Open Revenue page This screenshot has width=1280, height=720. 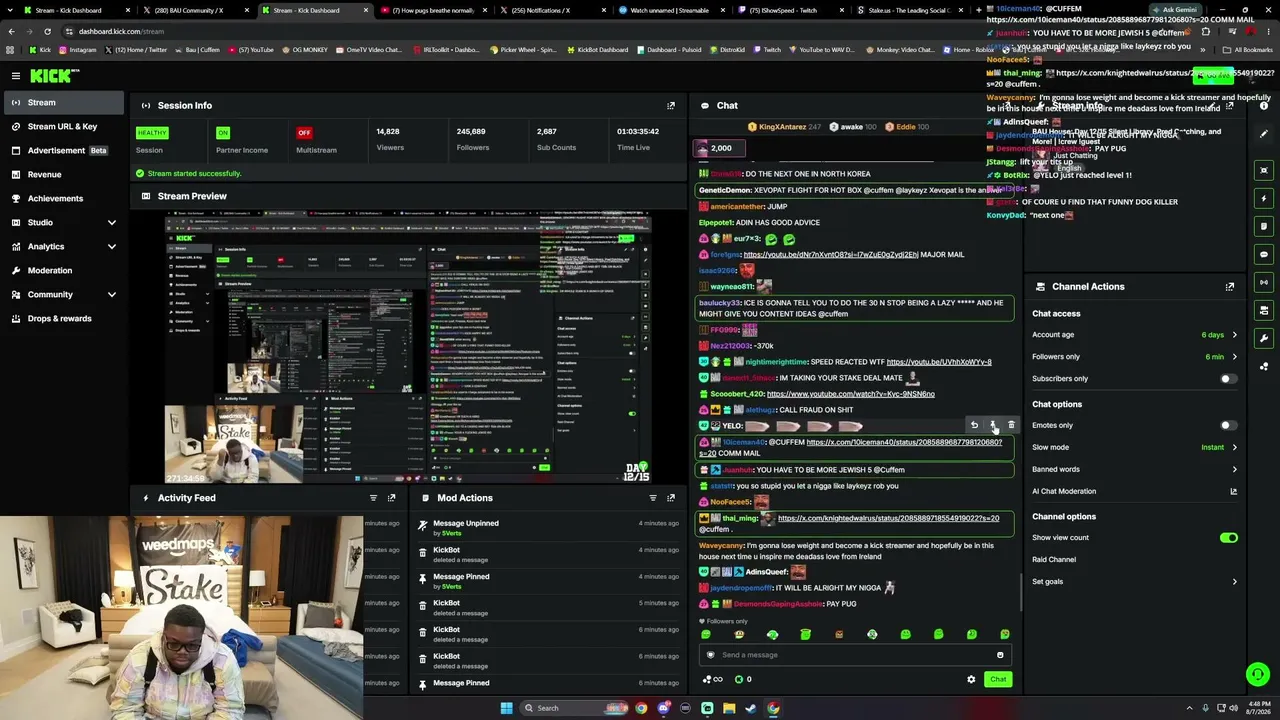tap(62, 174)
